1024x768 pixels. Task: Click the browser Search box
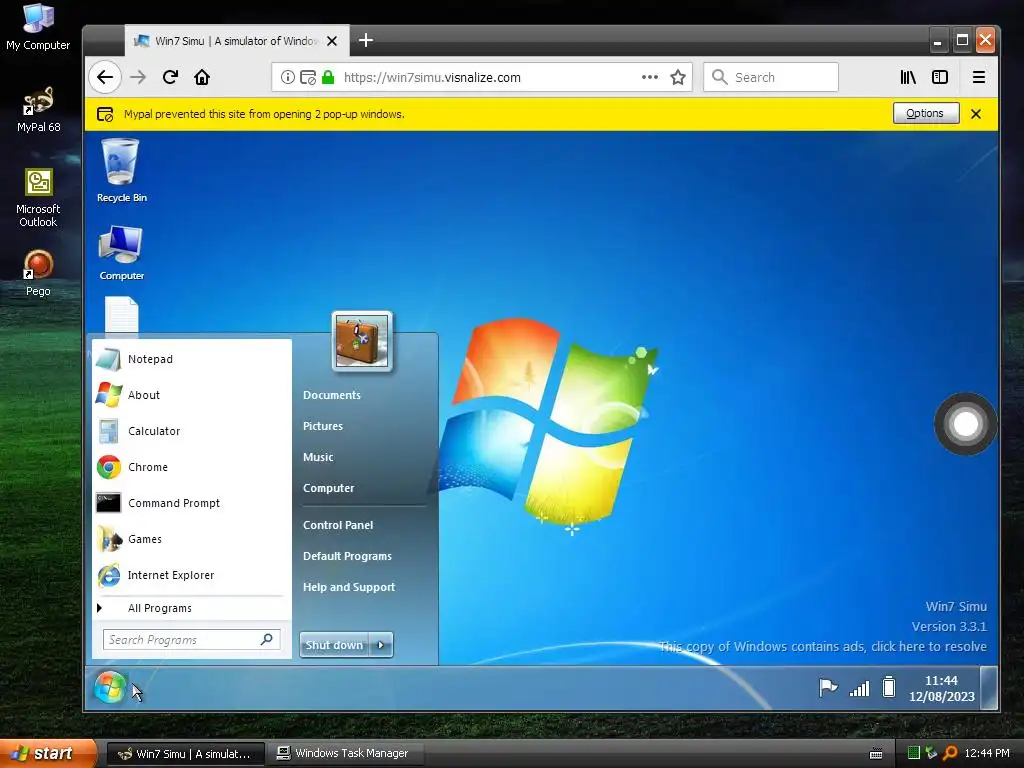click(771, 77)
